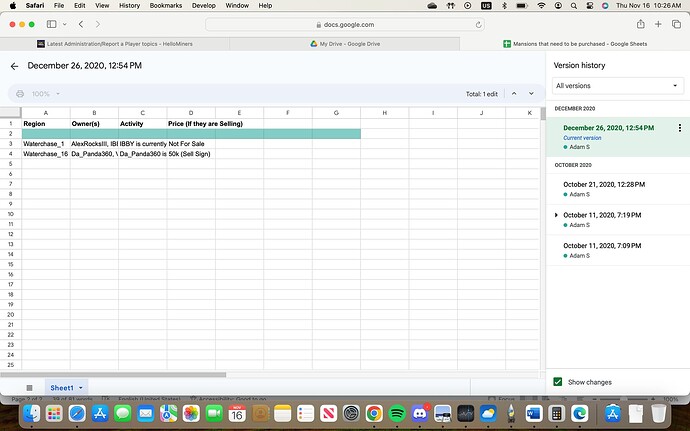Screen dimensions: 690x431
Task: Open the all sheets list icon
Action: (x=29, y=388)
